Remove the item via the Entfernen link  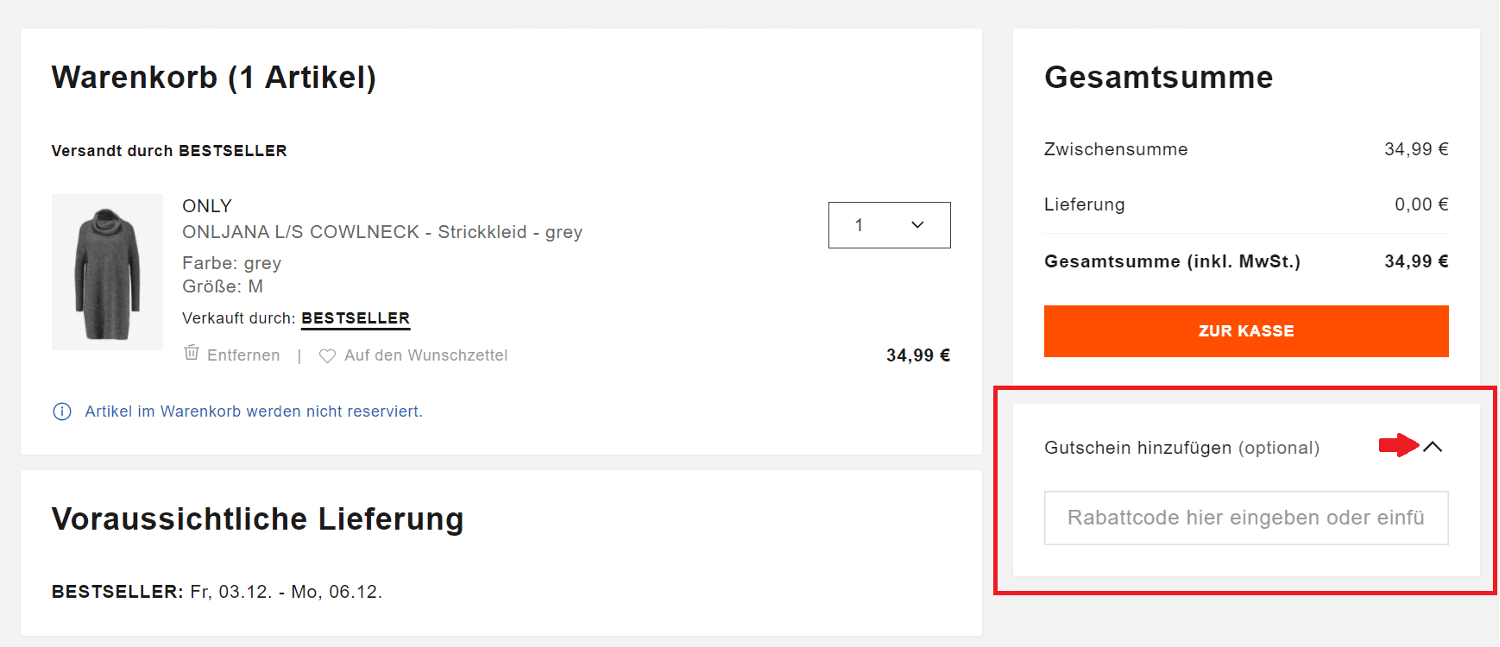click(x=243, y=354)
